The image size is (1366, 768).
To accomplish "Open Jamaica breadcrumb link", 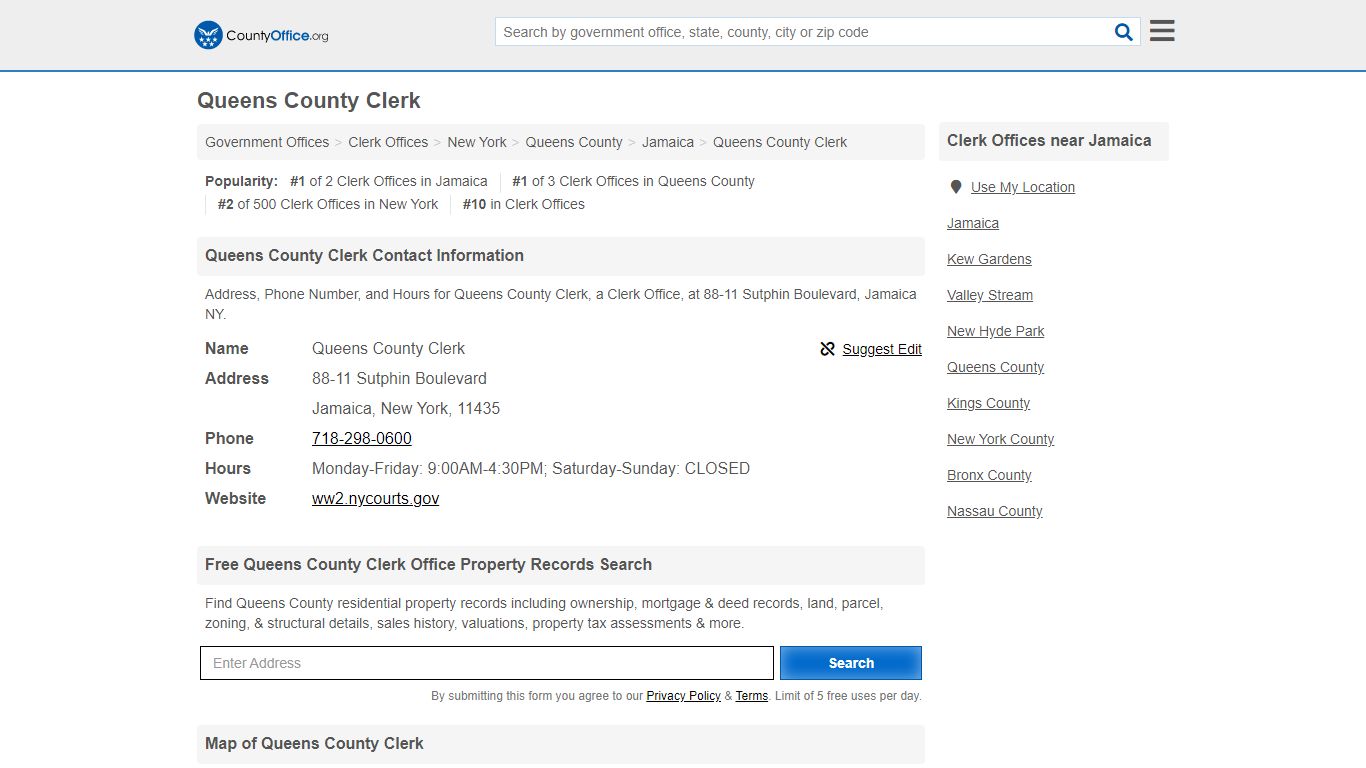I will point(668,142).
